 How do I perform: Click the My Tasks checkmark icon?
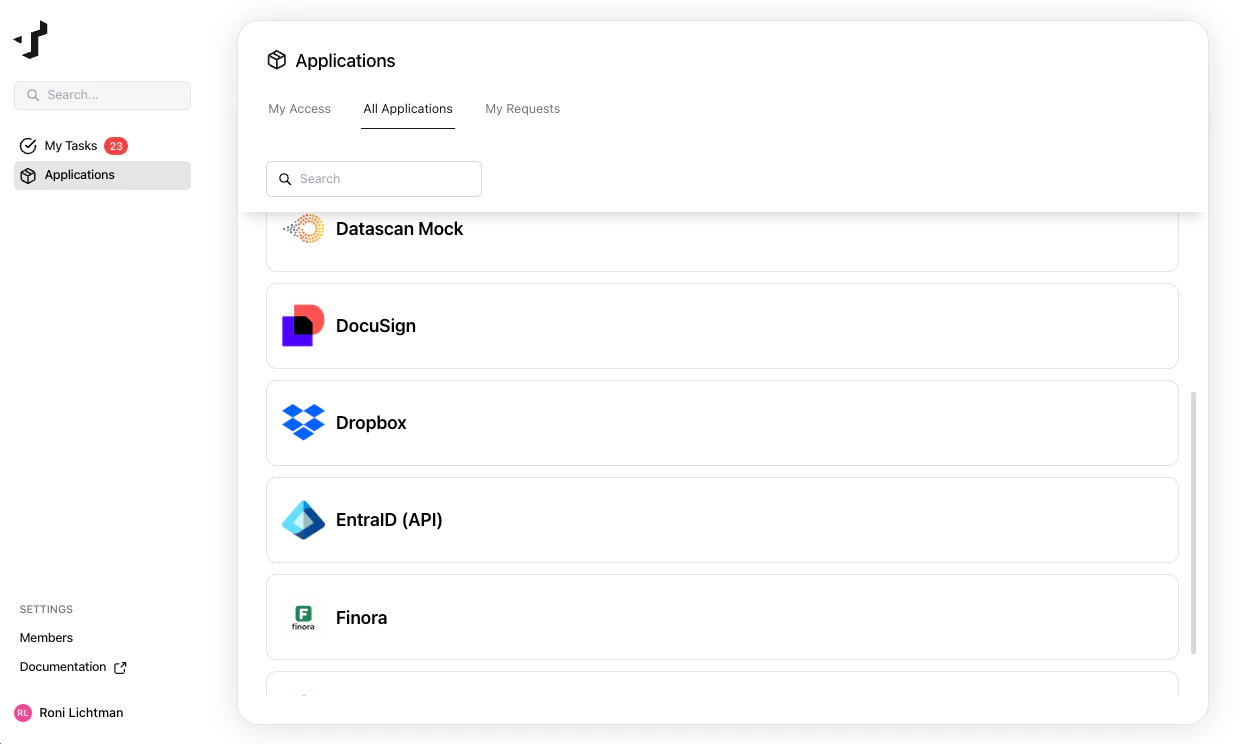pyautogui.click(x=28, y=146)
